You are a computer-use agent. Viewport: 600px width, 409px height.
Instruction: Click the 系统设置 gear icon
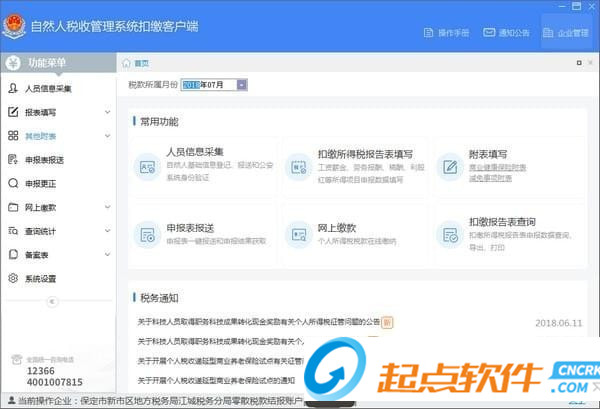13,278
